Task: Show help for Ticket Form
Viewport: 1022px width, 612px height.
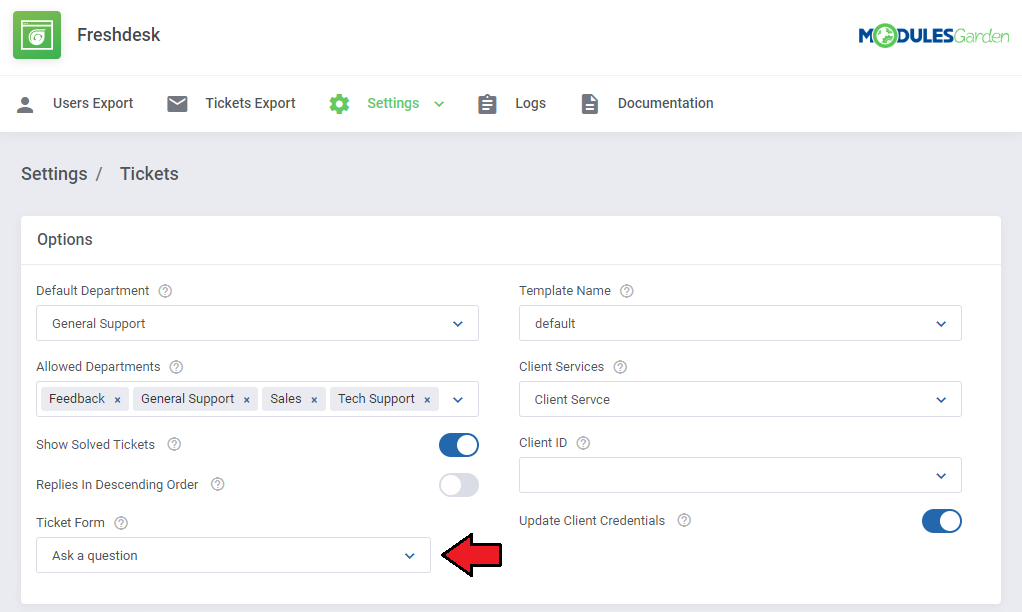Action: [121, 523]
